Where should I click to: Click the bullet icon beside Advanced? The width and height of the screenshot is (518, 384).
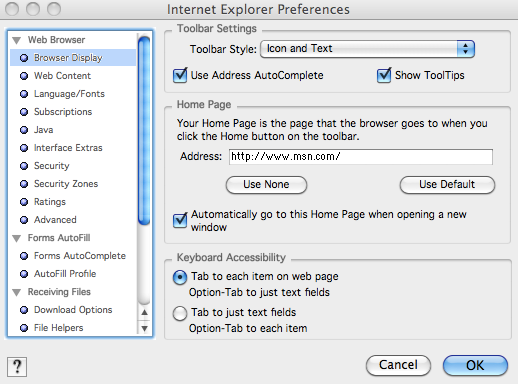click(x=24, y=220)
